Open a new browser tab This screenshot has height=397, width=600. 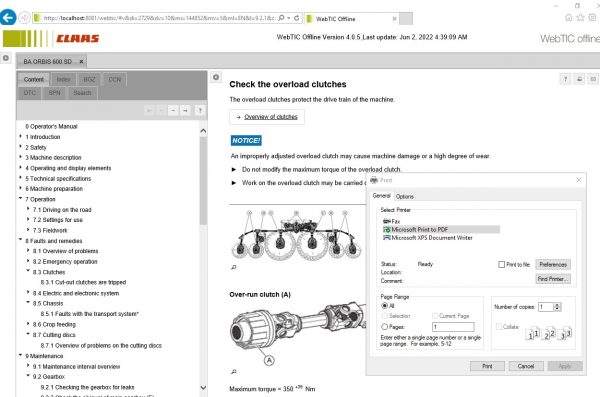(406, 18)
